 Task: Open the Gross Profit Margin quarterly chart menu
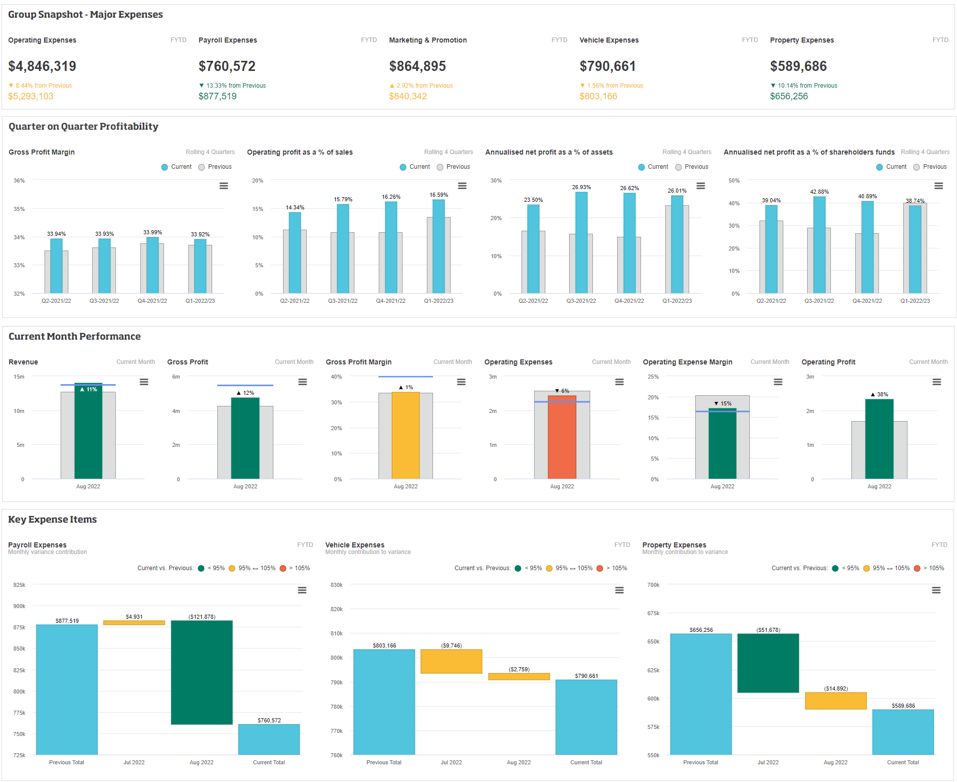coord(224,186)
